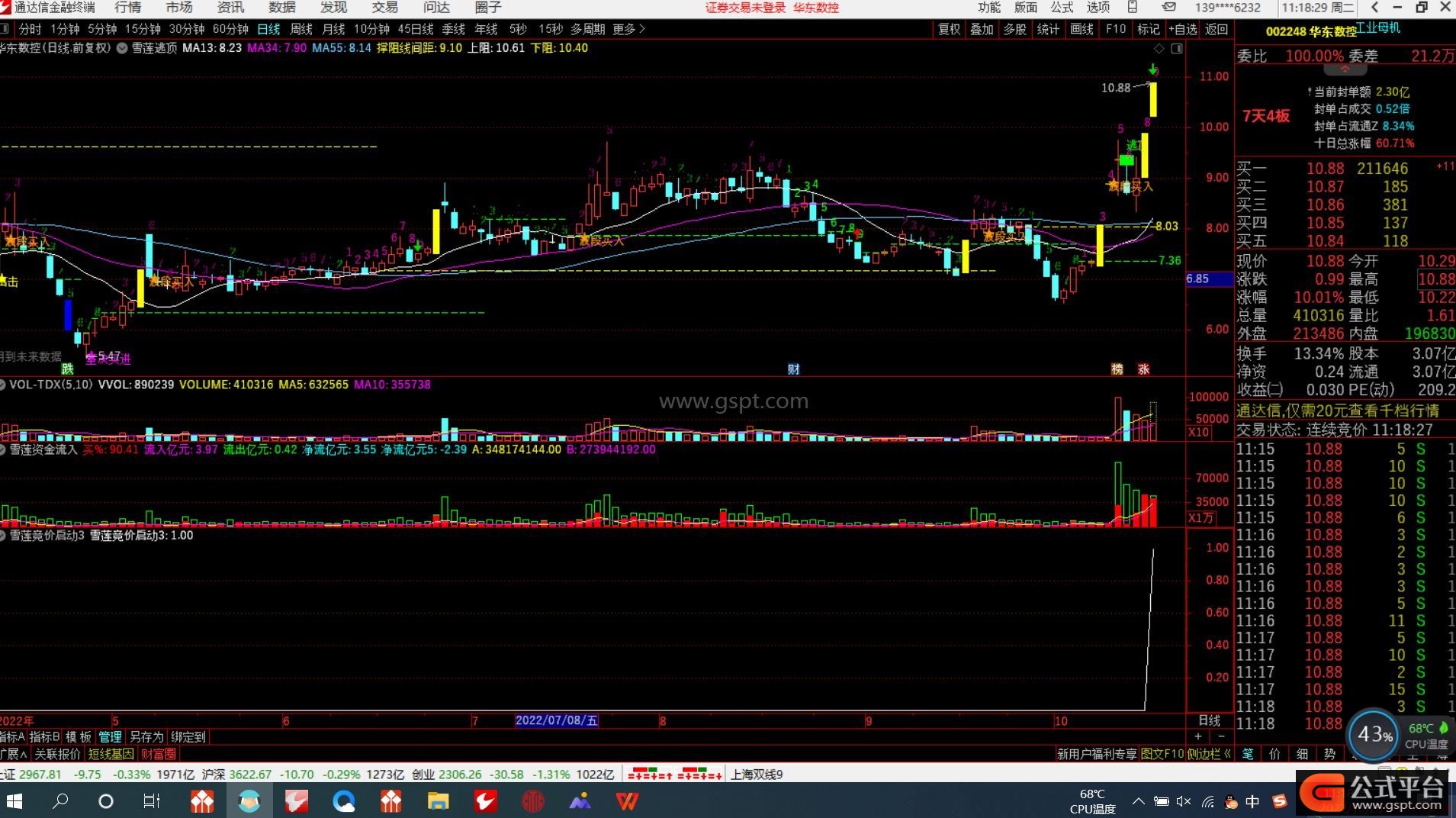The height and width of the screenshot is (818, 1456).
Task: Select the 指标B tab
Action: point(43,737)
